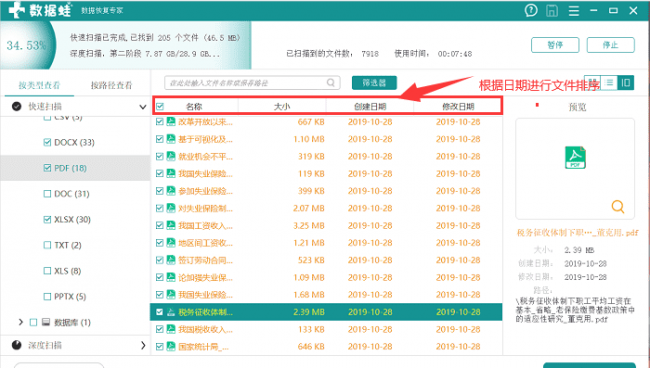650x368 pixels.
Task: Uncheck the 667 KB file row checkbox
Action: (160, 121)
